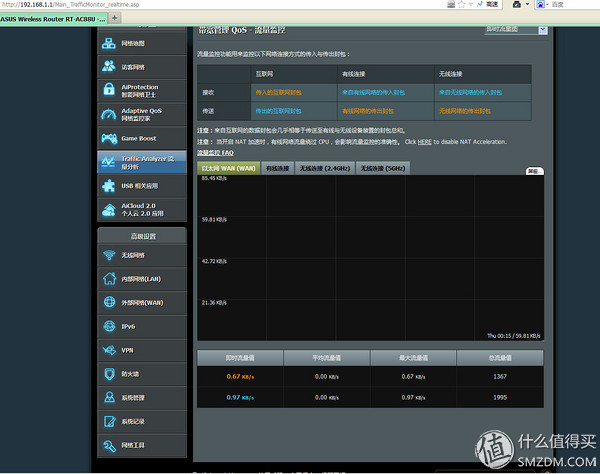Screen dimensions: 600x474
Task: Open the VPN arrows icon
Action: (x=109, y=350)
